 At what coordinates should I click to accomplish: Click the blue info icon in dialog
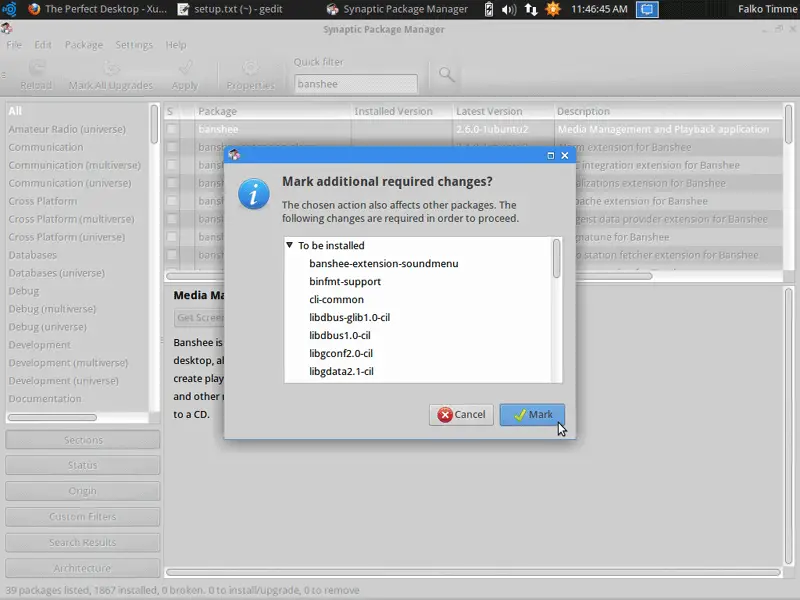click(x=254, y=194)
